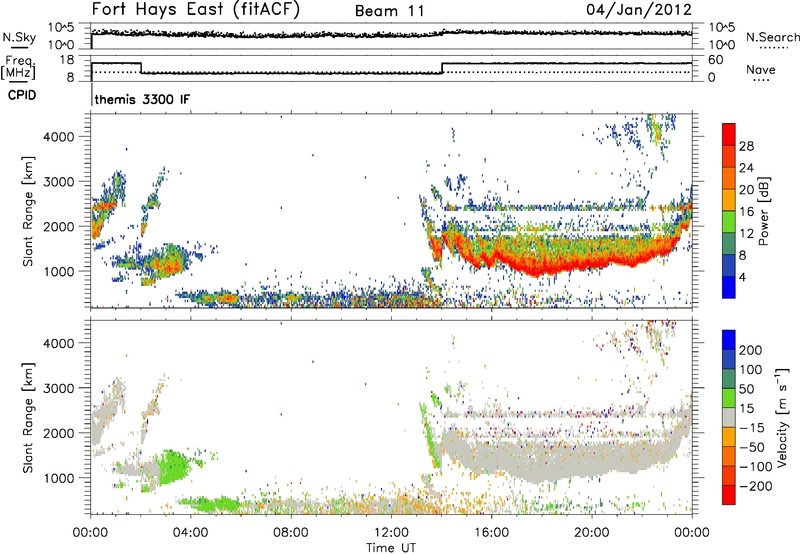The width and height of the screenshot is (800, 554).
Task: Click the '2000' tick of velocity panel
Action: point(59,433)
